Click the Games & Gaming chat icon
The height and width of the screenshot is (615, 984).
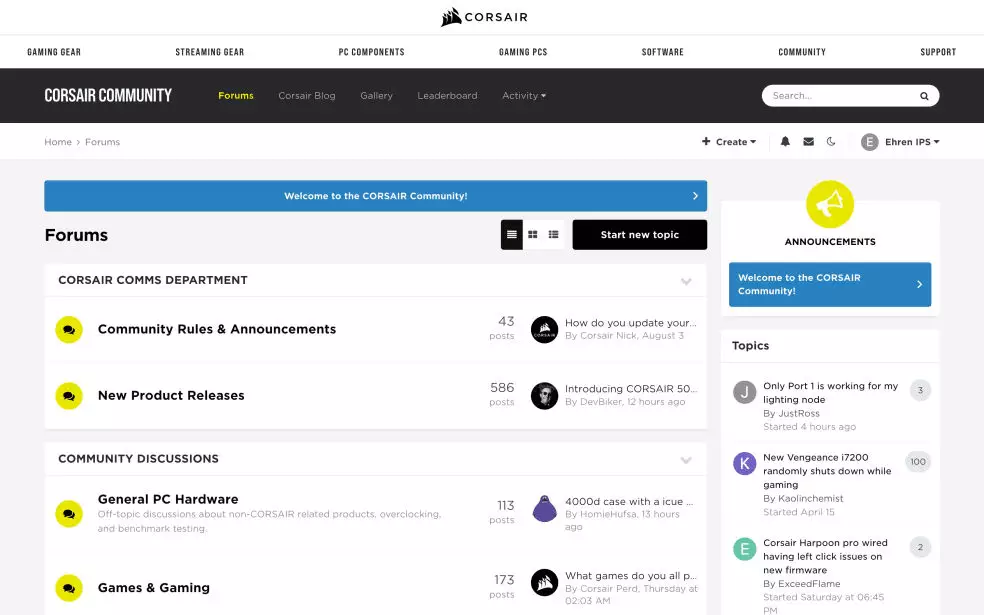click(69, 588)
